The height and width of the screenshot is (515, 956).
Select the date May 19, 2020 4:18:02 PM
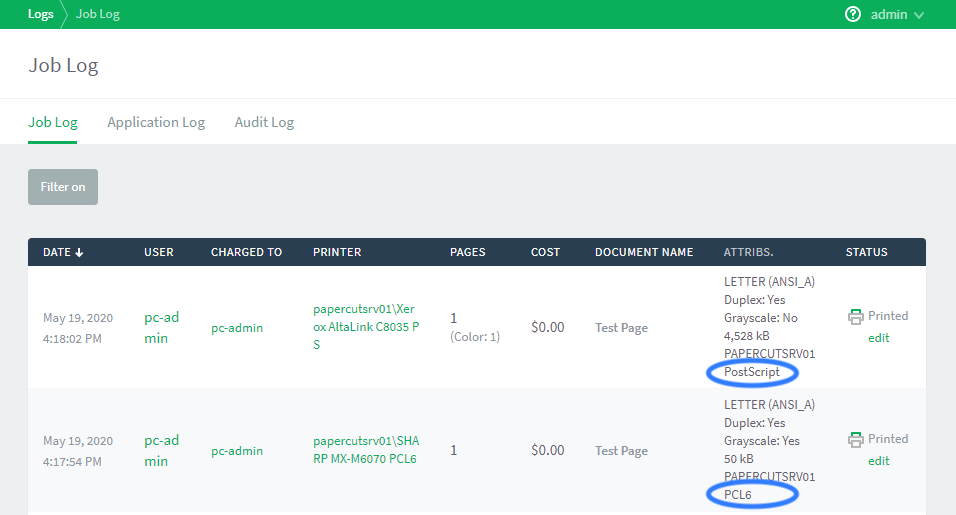[77, 328]
